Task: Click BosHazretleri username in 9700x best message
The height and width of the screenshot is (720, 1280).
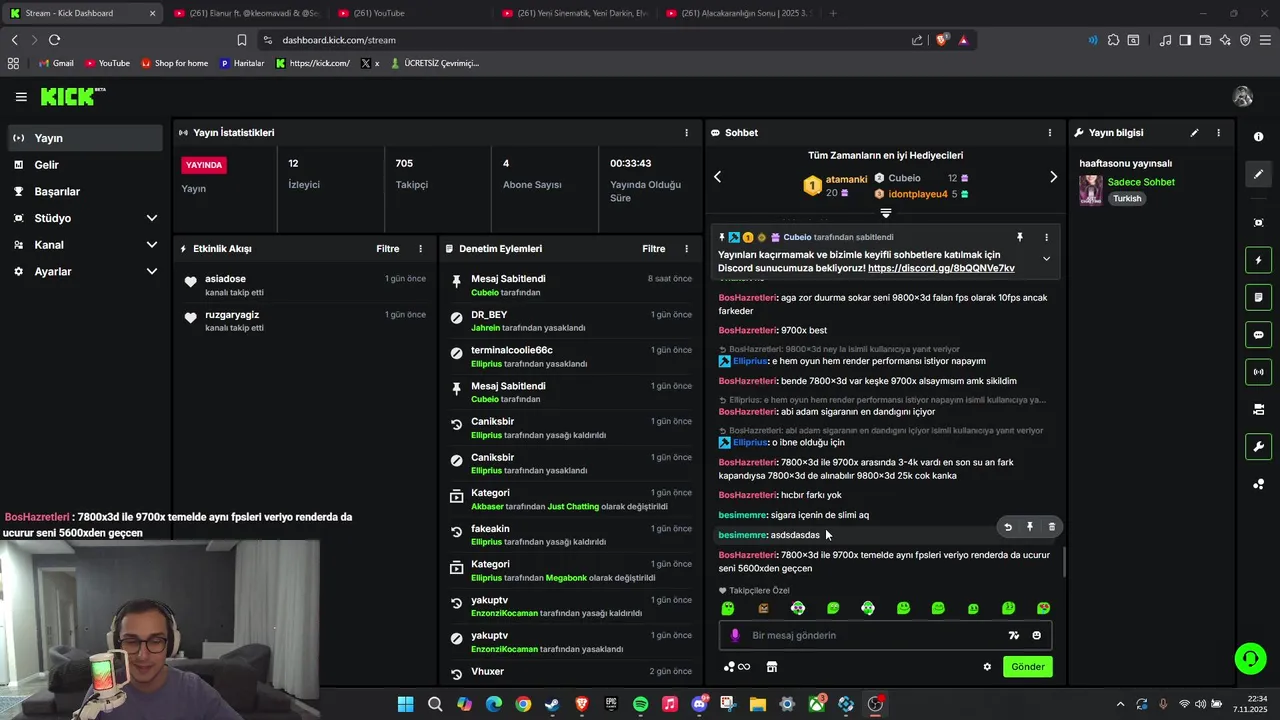Action: [747, 331]
